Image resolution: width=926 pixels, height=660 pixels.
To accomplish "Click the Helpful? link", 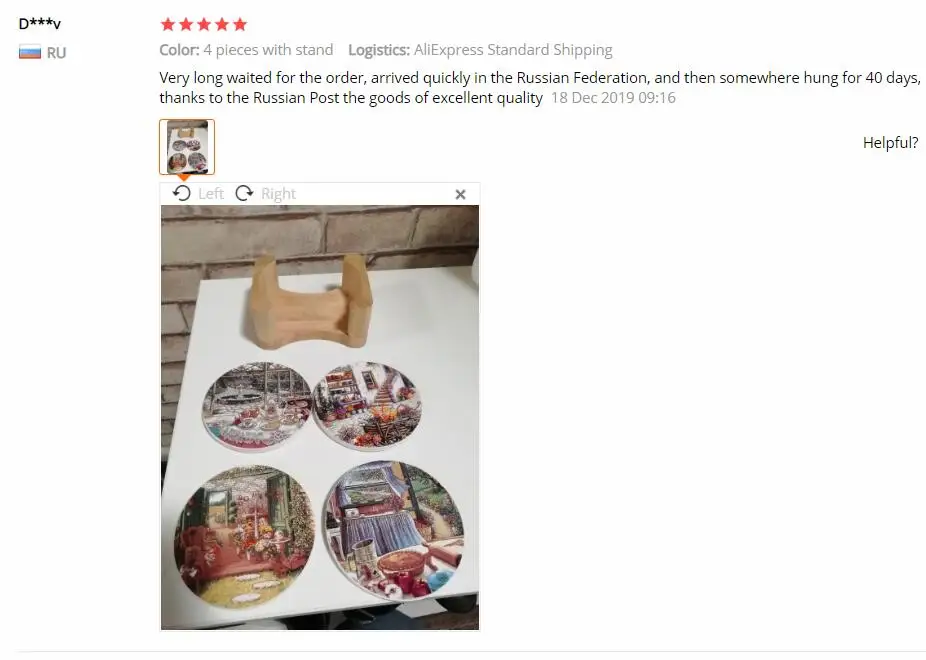I will pyautogui.click(x=891, y=143).
